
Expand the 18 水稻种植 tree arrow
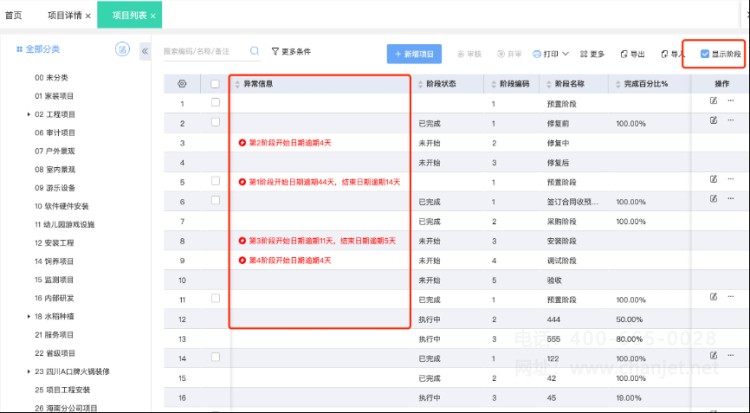tap(29, 316)
